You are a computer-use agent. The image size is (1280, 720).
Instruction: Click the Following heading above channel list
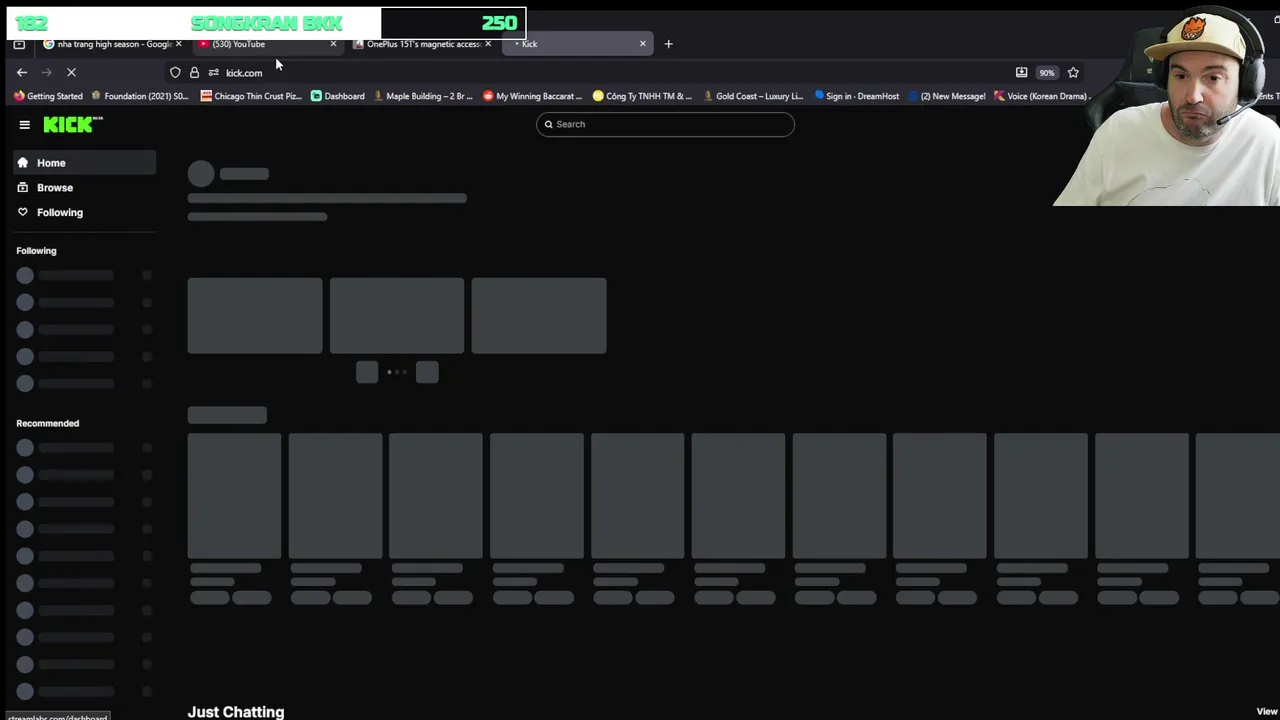[x=36, y=251]
